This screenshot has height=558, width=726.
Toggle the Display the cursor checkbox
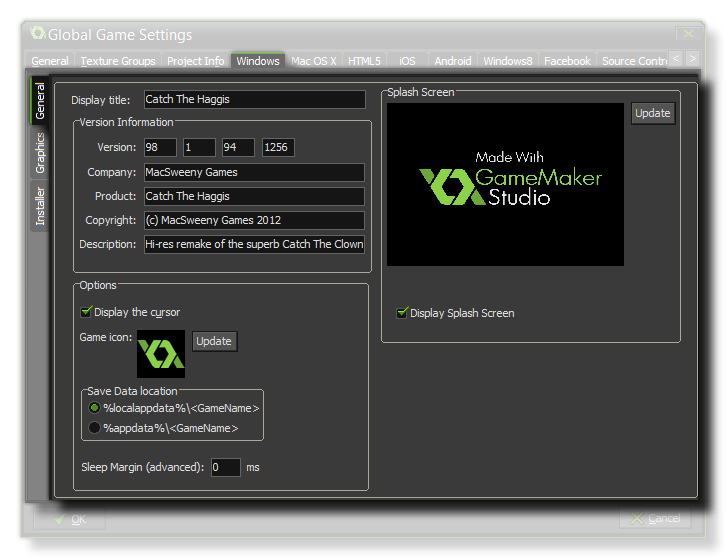click(87, 312)
